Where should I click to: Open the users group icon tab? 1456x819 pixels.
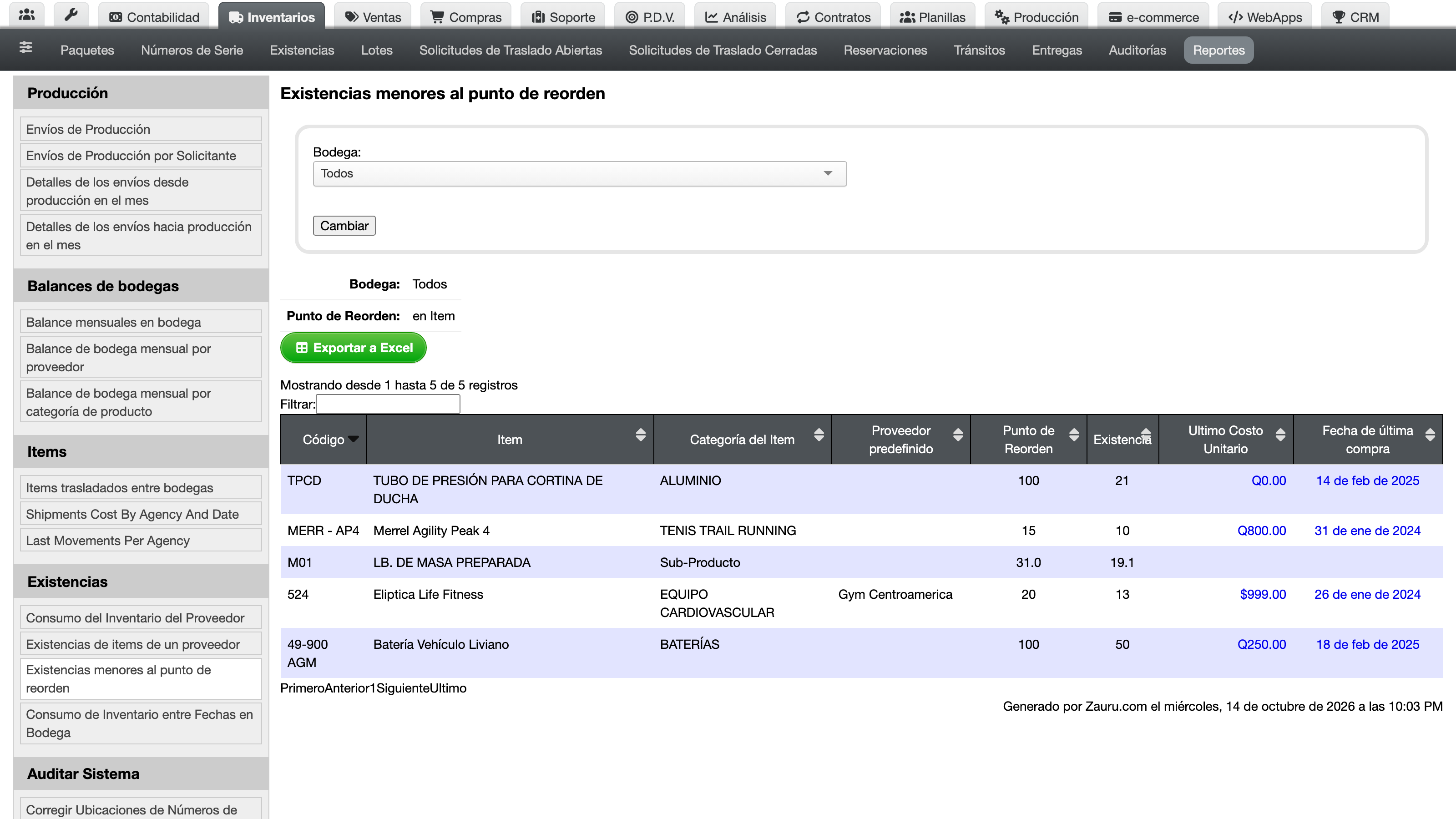coord(26,16)
